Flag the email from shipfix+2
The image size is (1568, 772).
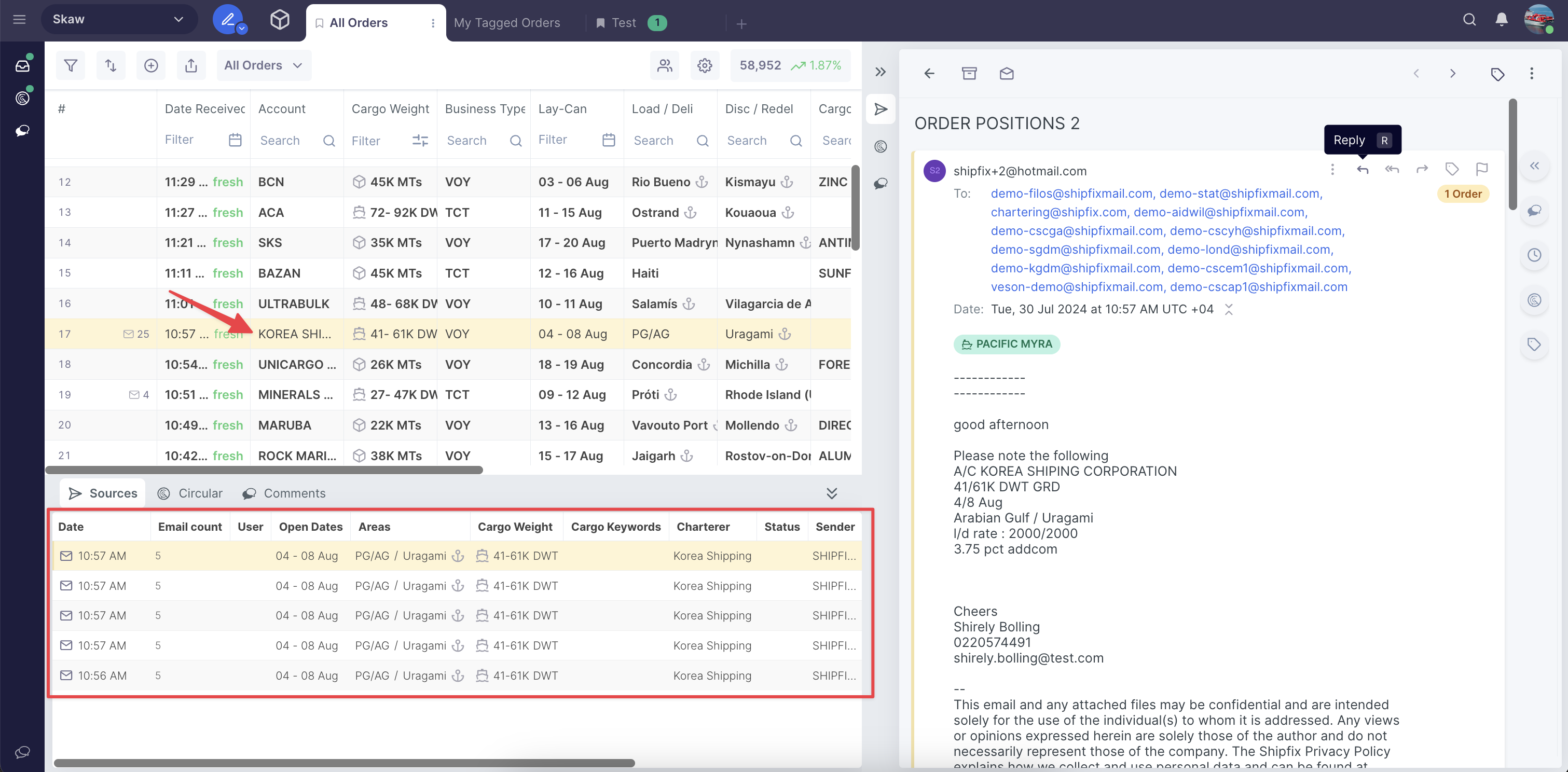1481,169
